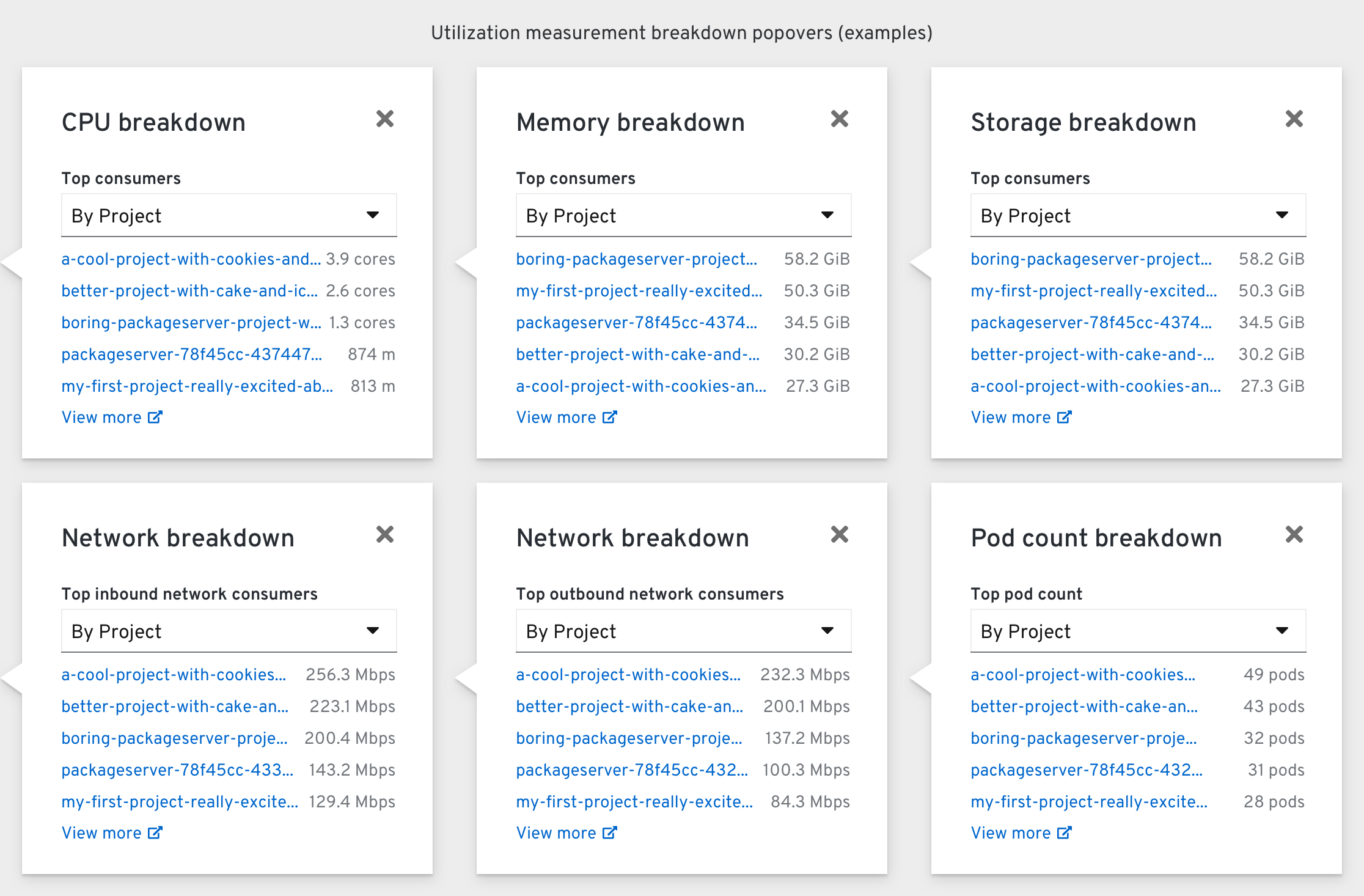
Task: Close the Storage breakdown popover
Action: click(x=1294, y=119)
